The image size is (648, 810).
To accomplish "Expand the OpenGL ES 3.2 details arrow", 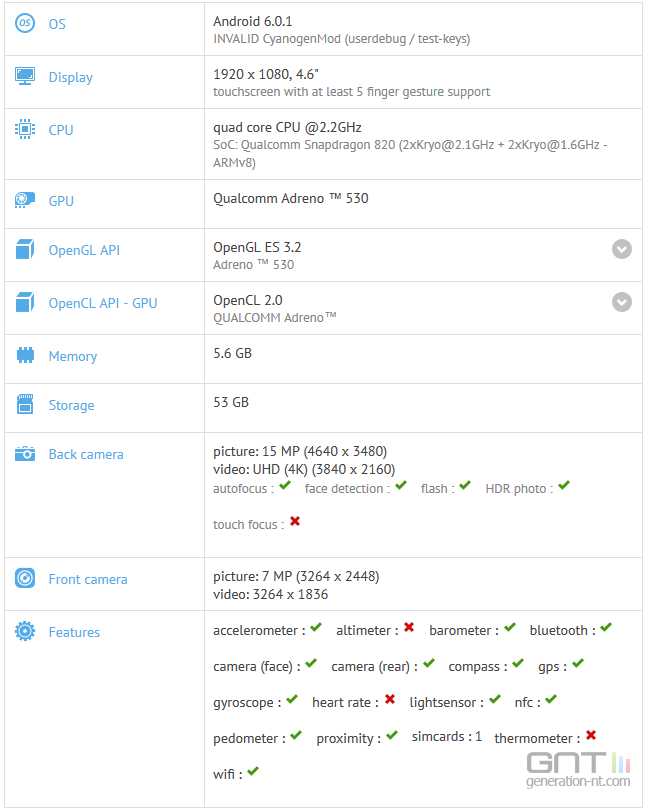I will tap(622, 249).
